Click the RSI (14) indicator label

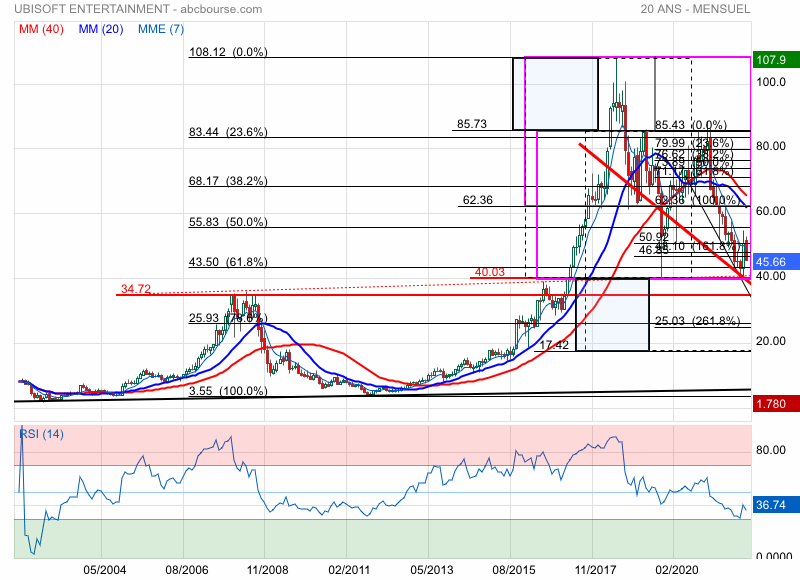click(x=41, y=434)
